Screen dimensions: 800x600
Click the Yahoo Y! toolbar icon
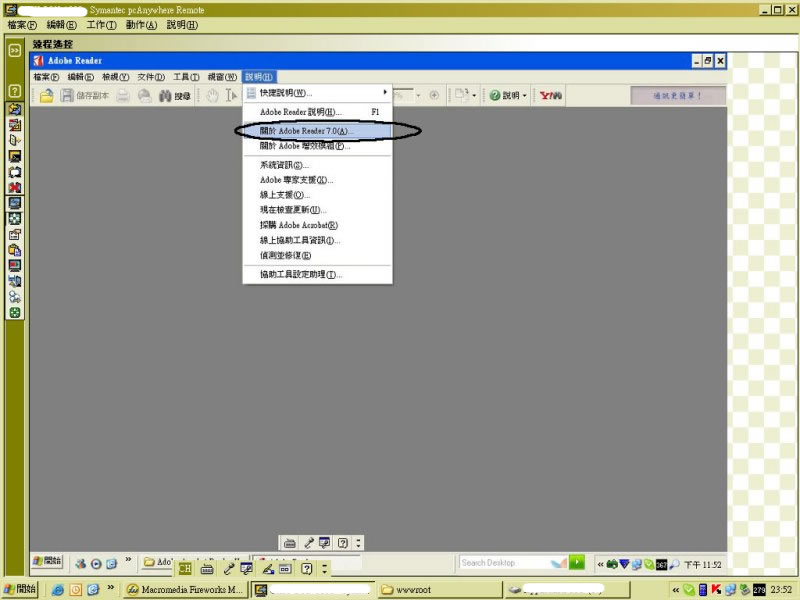[x=551, y=95]
